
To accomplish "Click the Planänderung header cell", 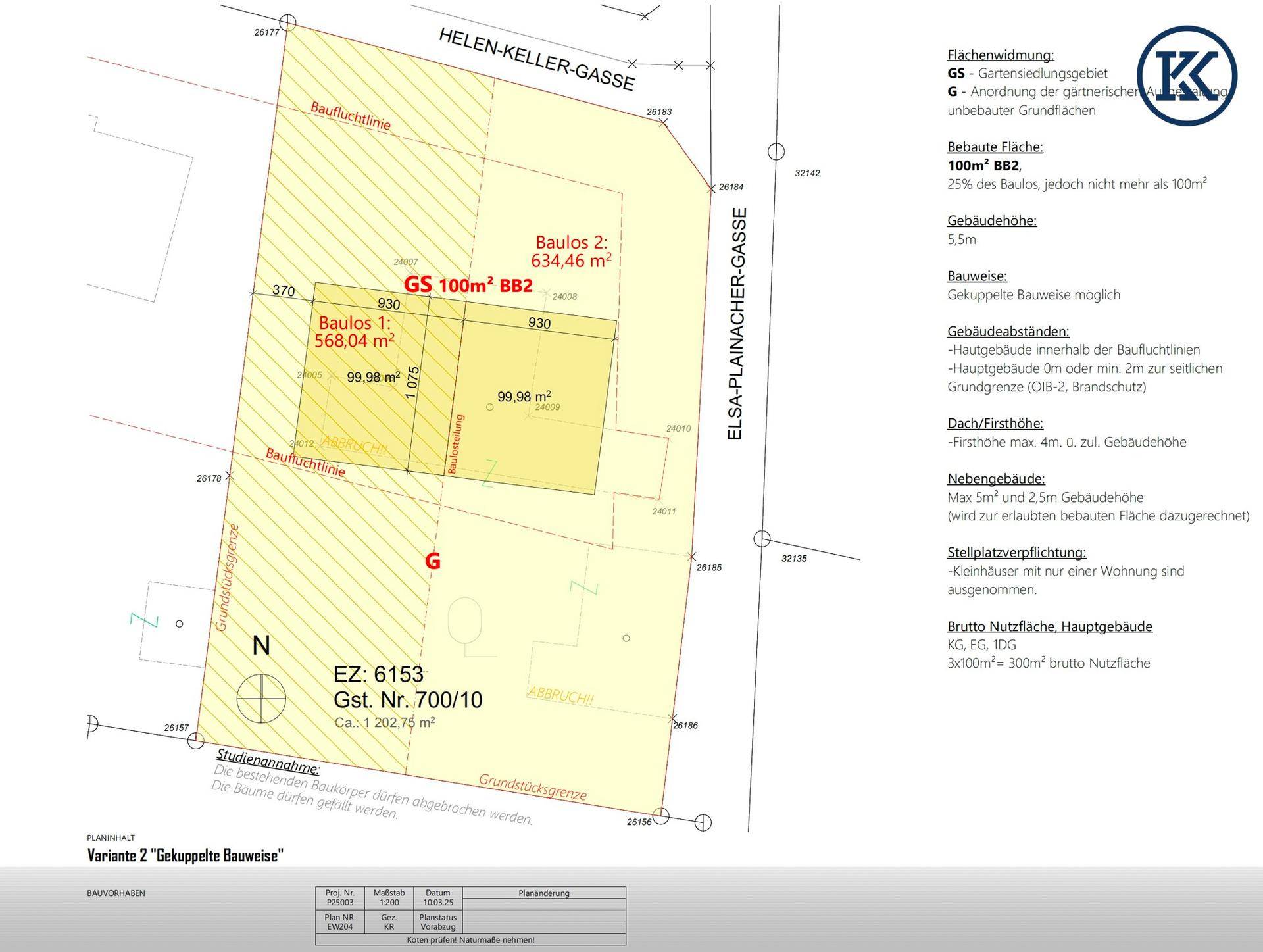I will (x=543, y=893).
